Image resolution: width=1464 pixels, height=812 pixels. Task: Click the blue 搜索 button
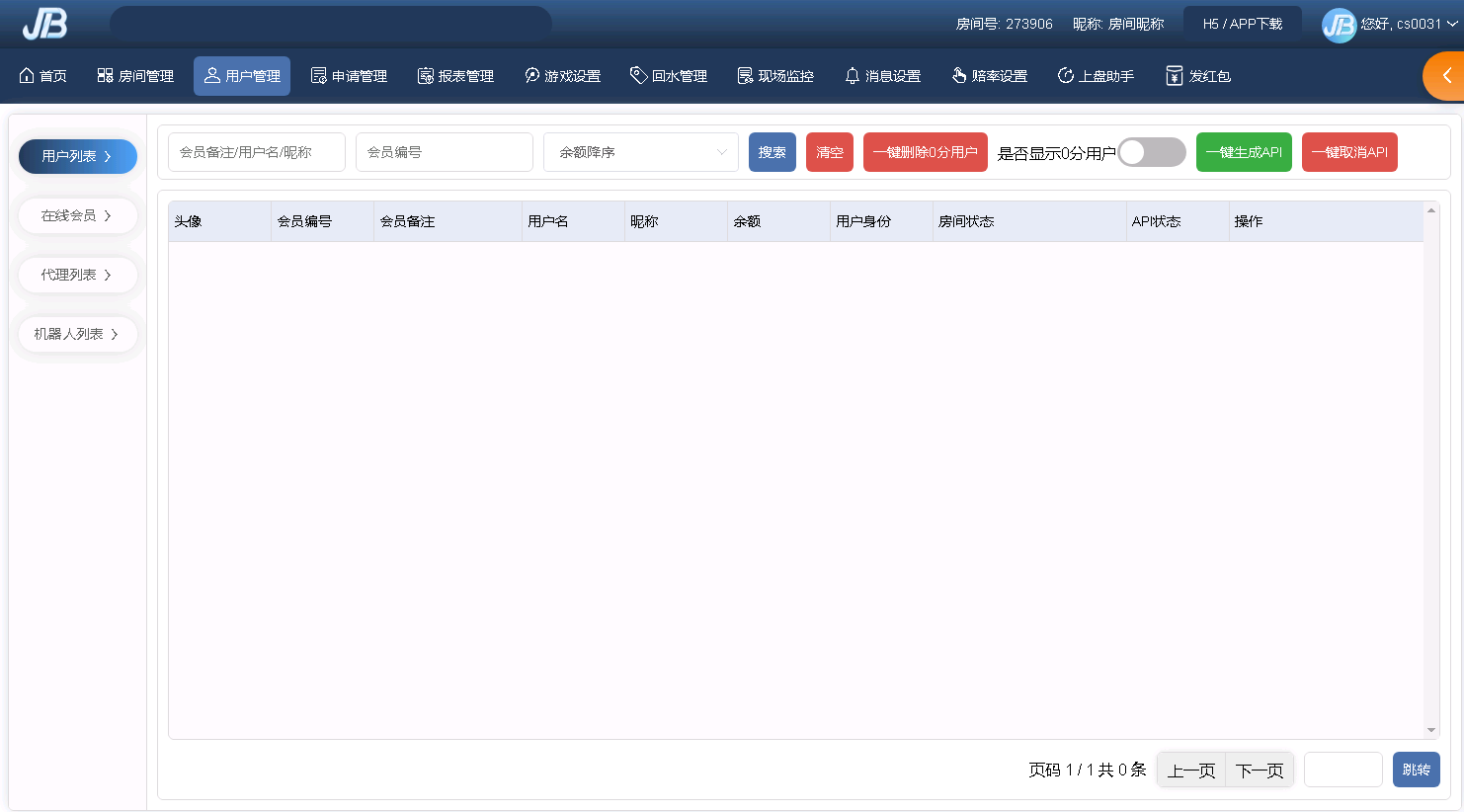(x=772, y=152)
